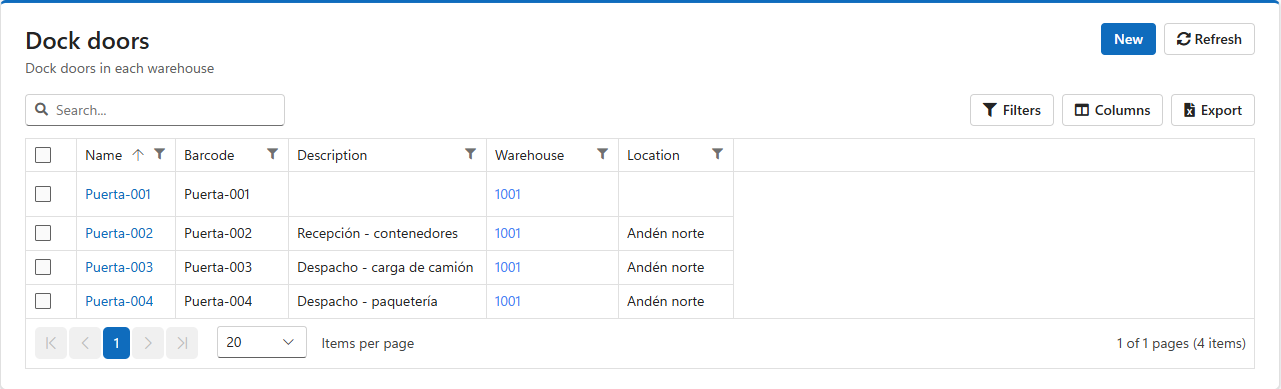Check the Puerta-002 row checkbox

coord(43,233)
